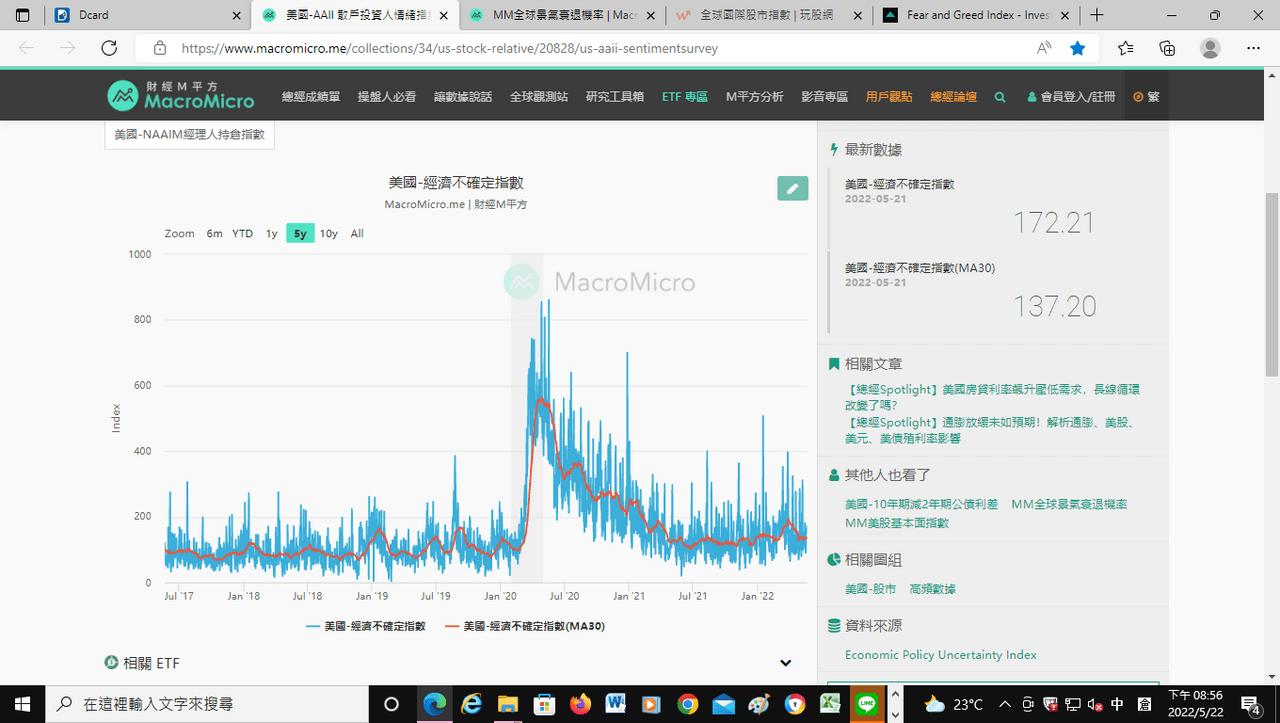
Task: Click the 美國-NAAIM經理人持倉指數 button
Action: point(189,134)
